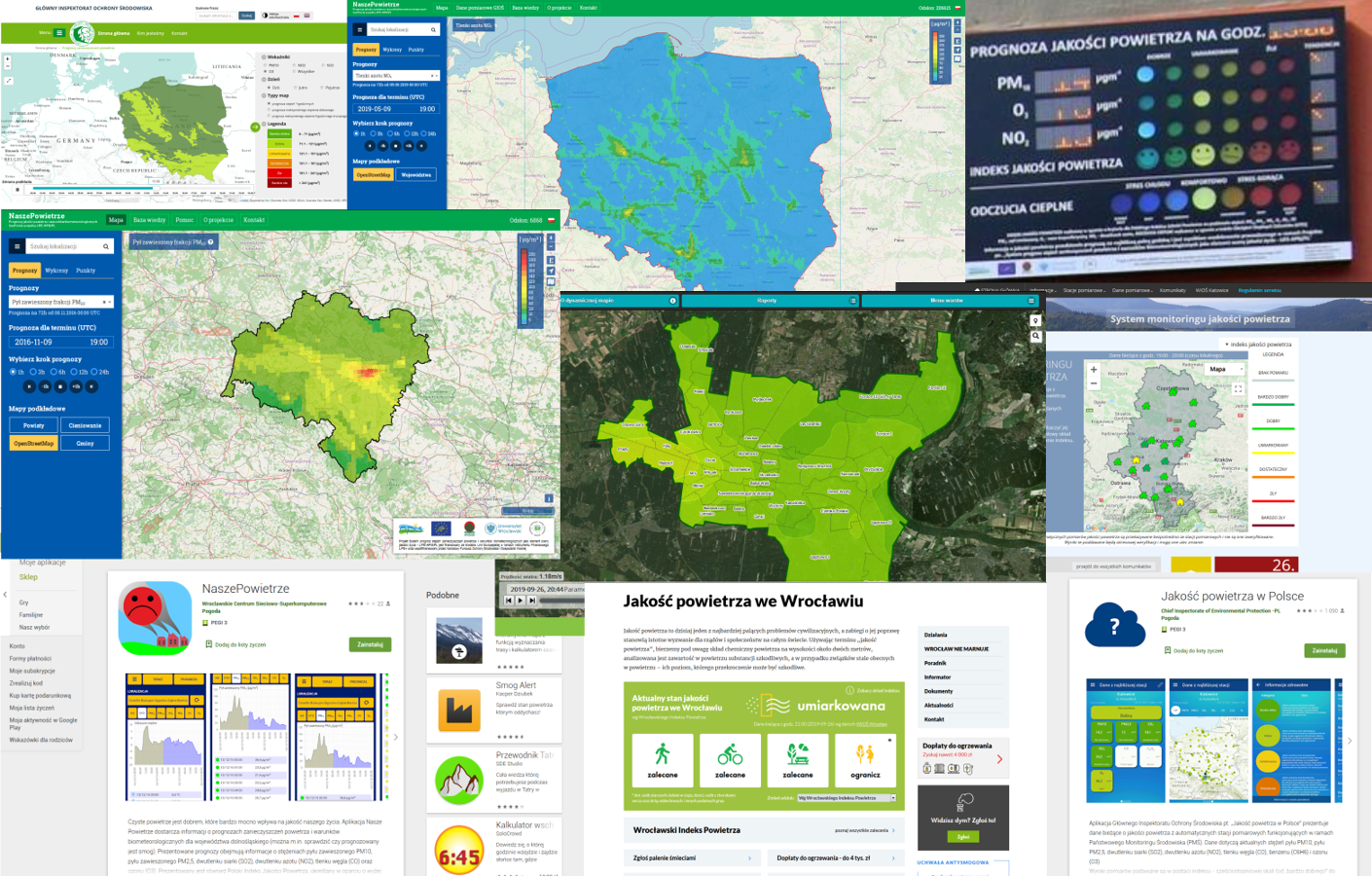Open Dane pomiarowe GIOŚ in NO2 header
Screen dimensions: 1372x876
click(x=480, y=8)
